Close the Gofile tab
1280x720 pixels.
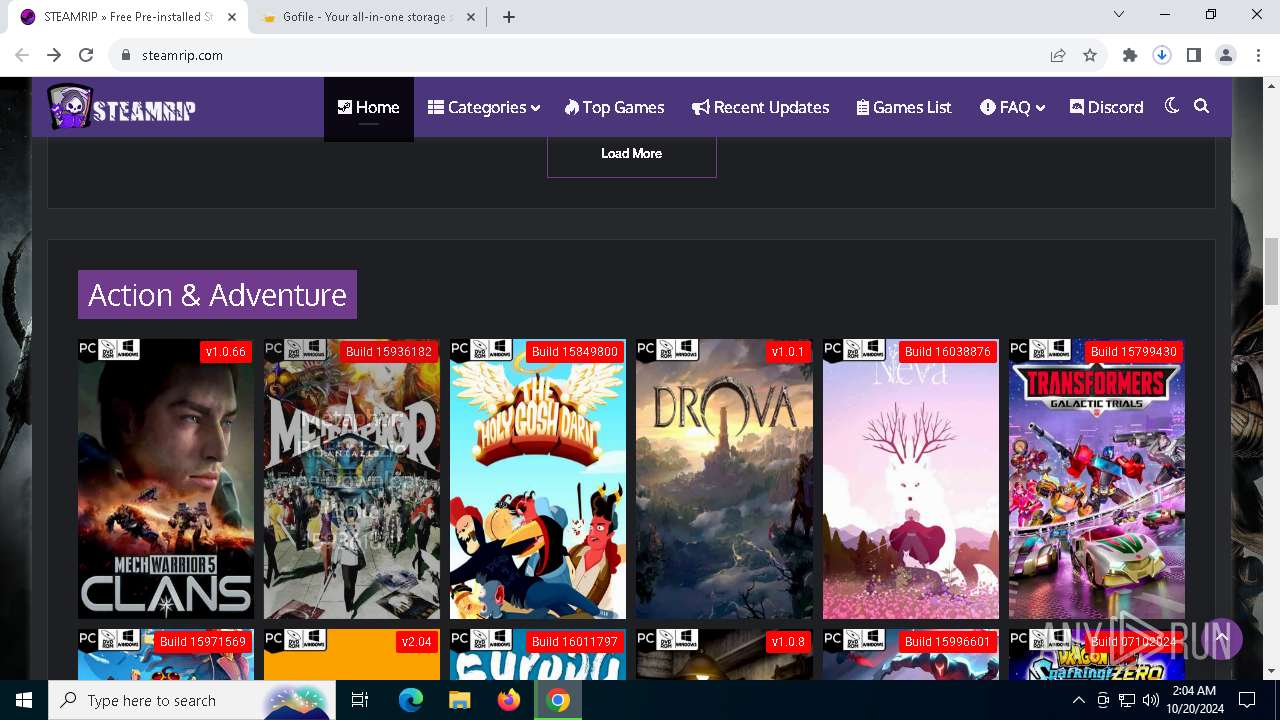[x=470, y=17]
